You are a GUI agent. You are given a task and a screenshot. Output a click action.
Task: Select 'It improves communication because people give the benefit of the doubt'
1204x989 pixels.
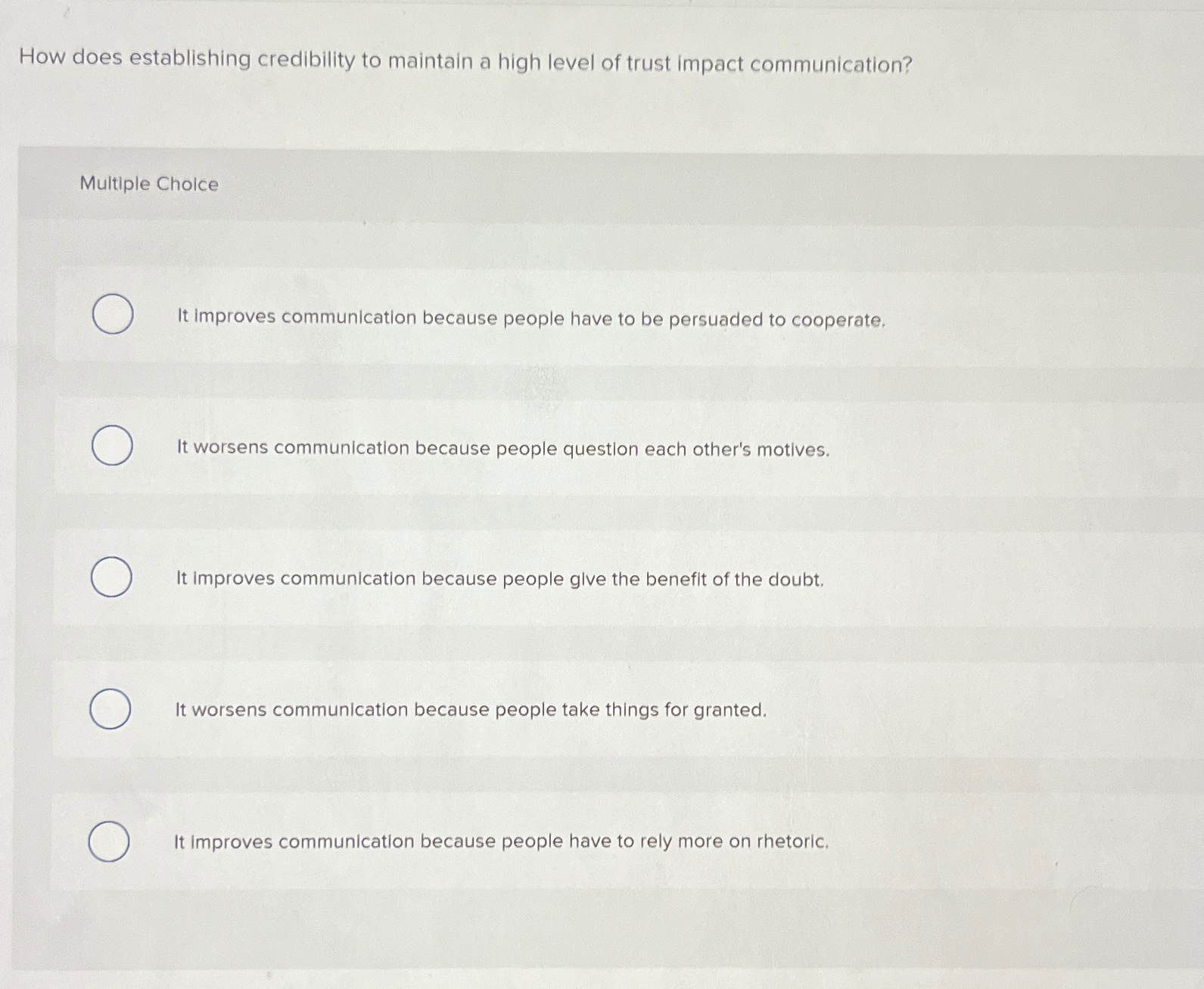point(112,577)
